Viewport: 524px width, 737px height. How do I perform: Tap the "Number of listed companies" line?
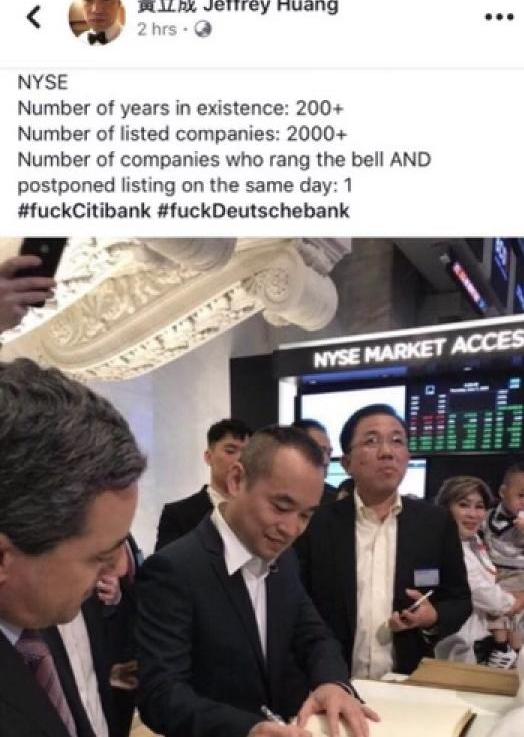pos(182,134)
